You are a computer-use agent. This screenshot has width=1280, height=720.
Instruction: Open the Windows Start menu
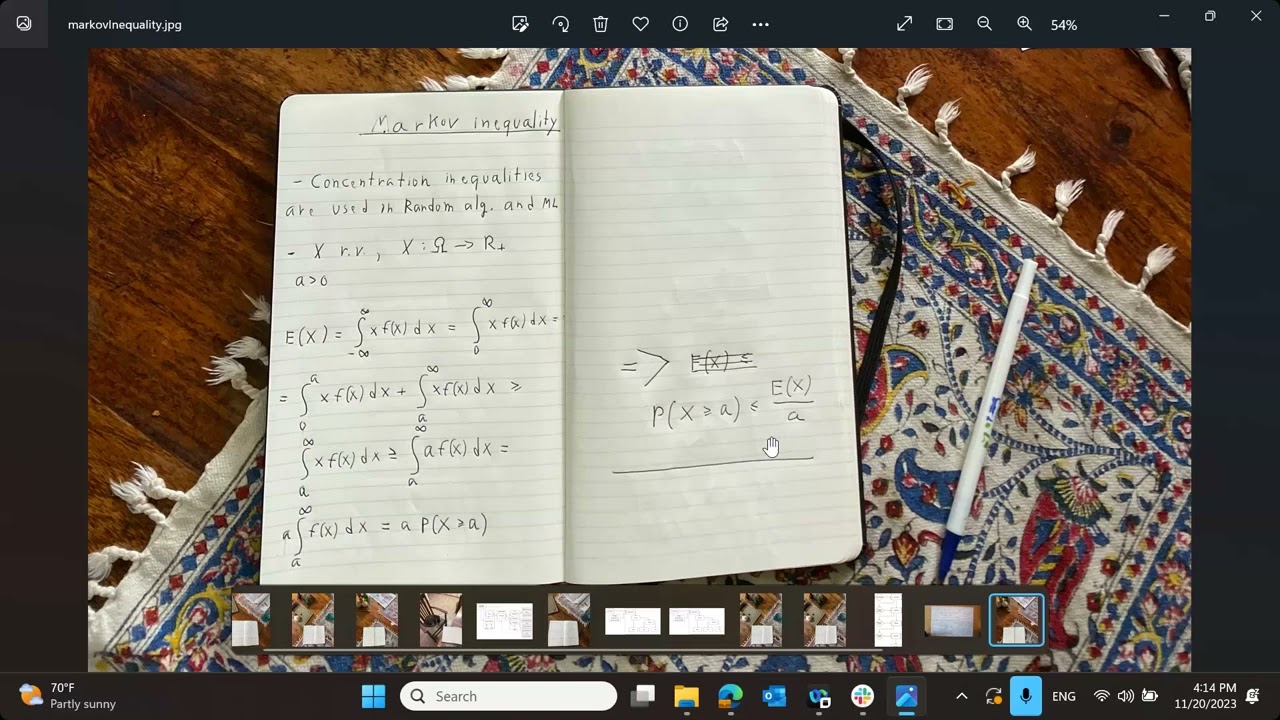click(373, 696)
